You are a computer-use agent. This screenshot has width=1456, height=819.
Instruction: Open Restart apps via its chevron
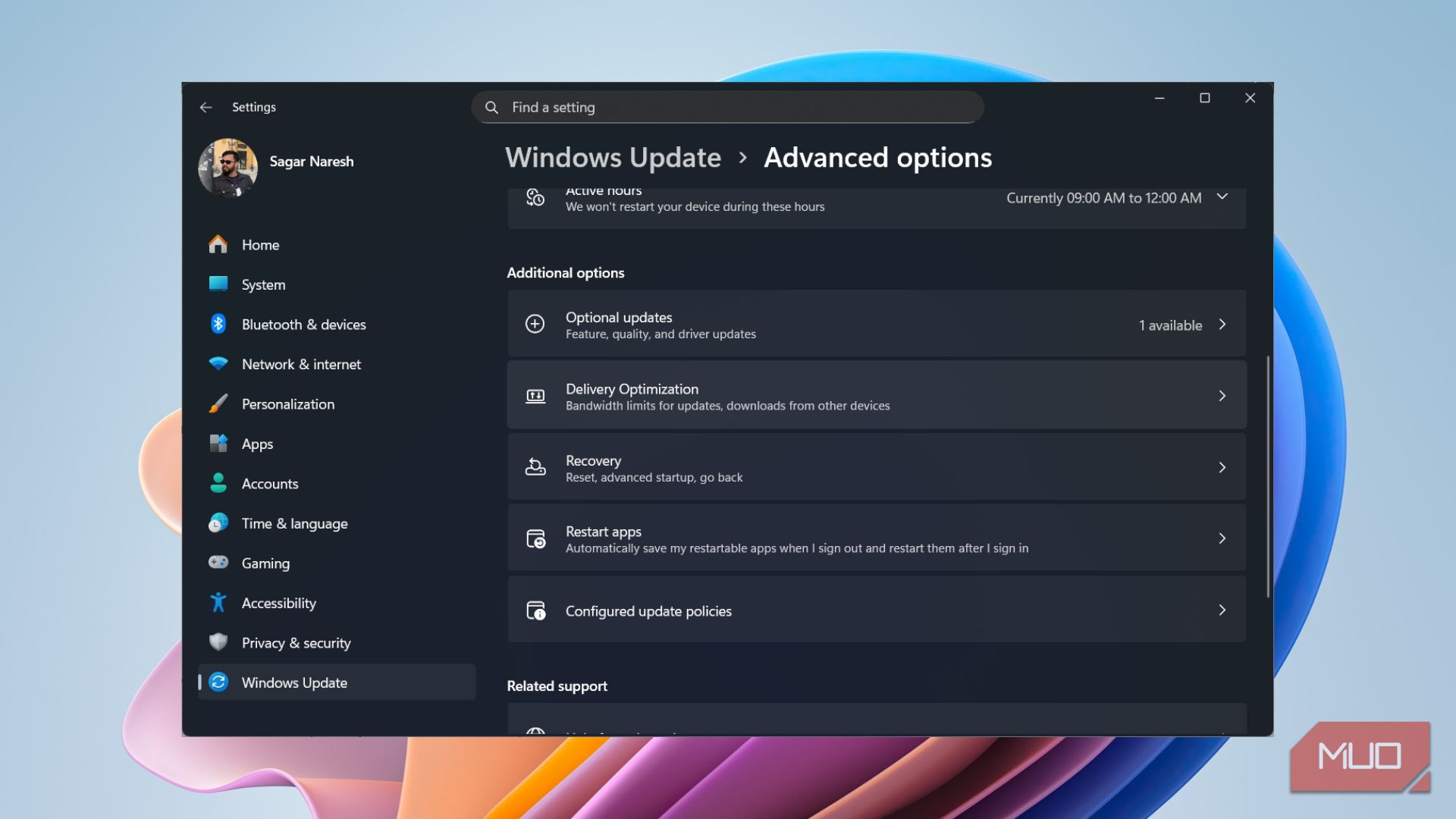coord(1222,538)
